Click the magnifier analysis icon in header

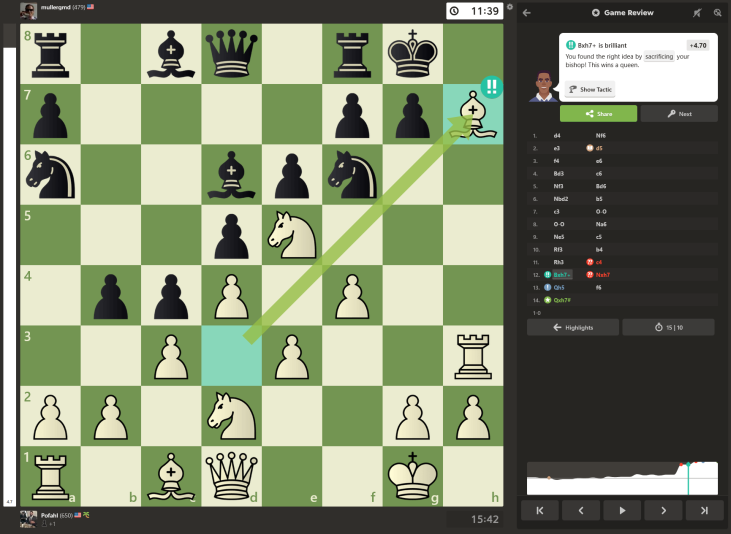click(x=717, y=13)
